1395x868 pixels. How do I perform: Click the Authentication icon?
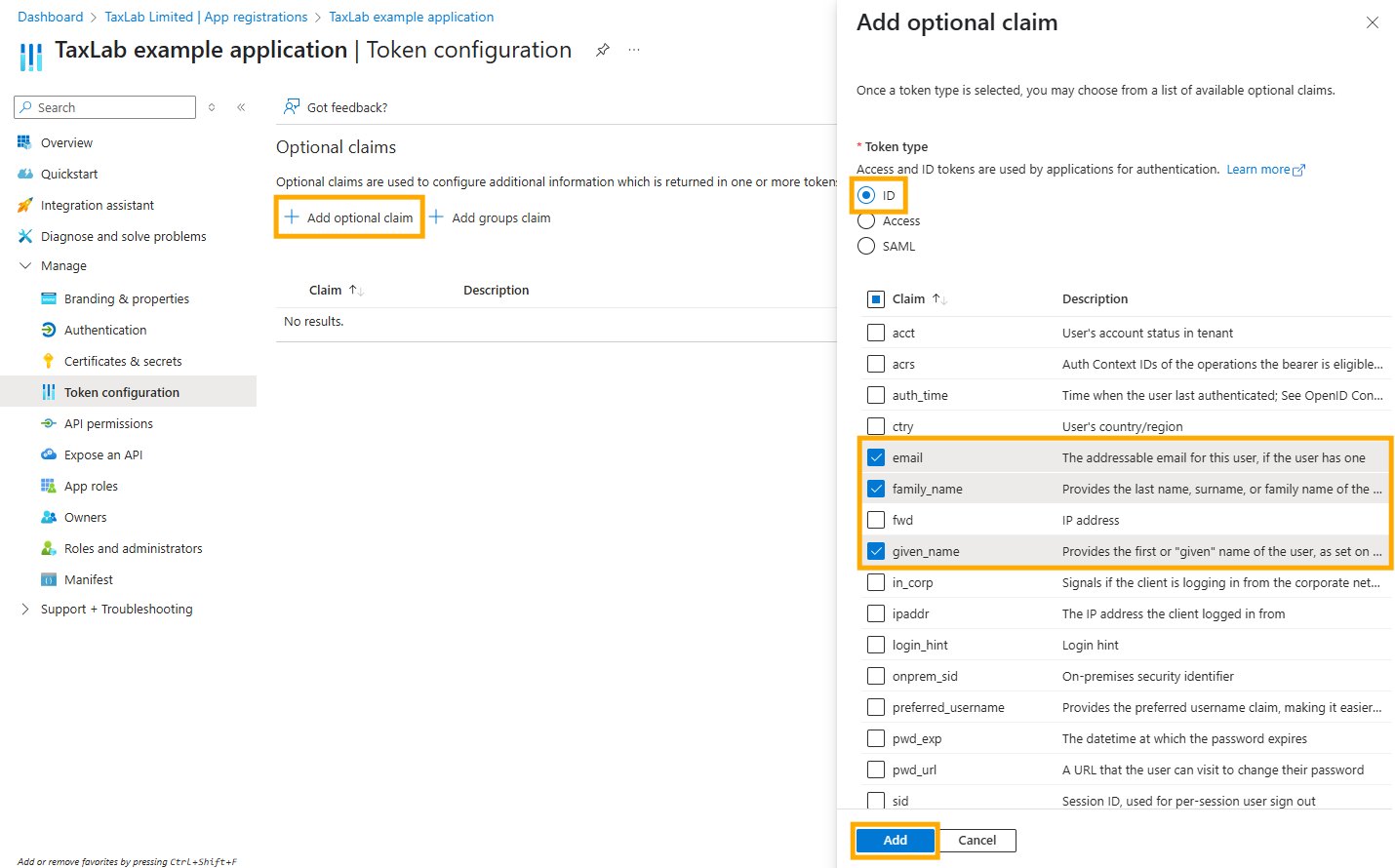[x=48, y=330]
